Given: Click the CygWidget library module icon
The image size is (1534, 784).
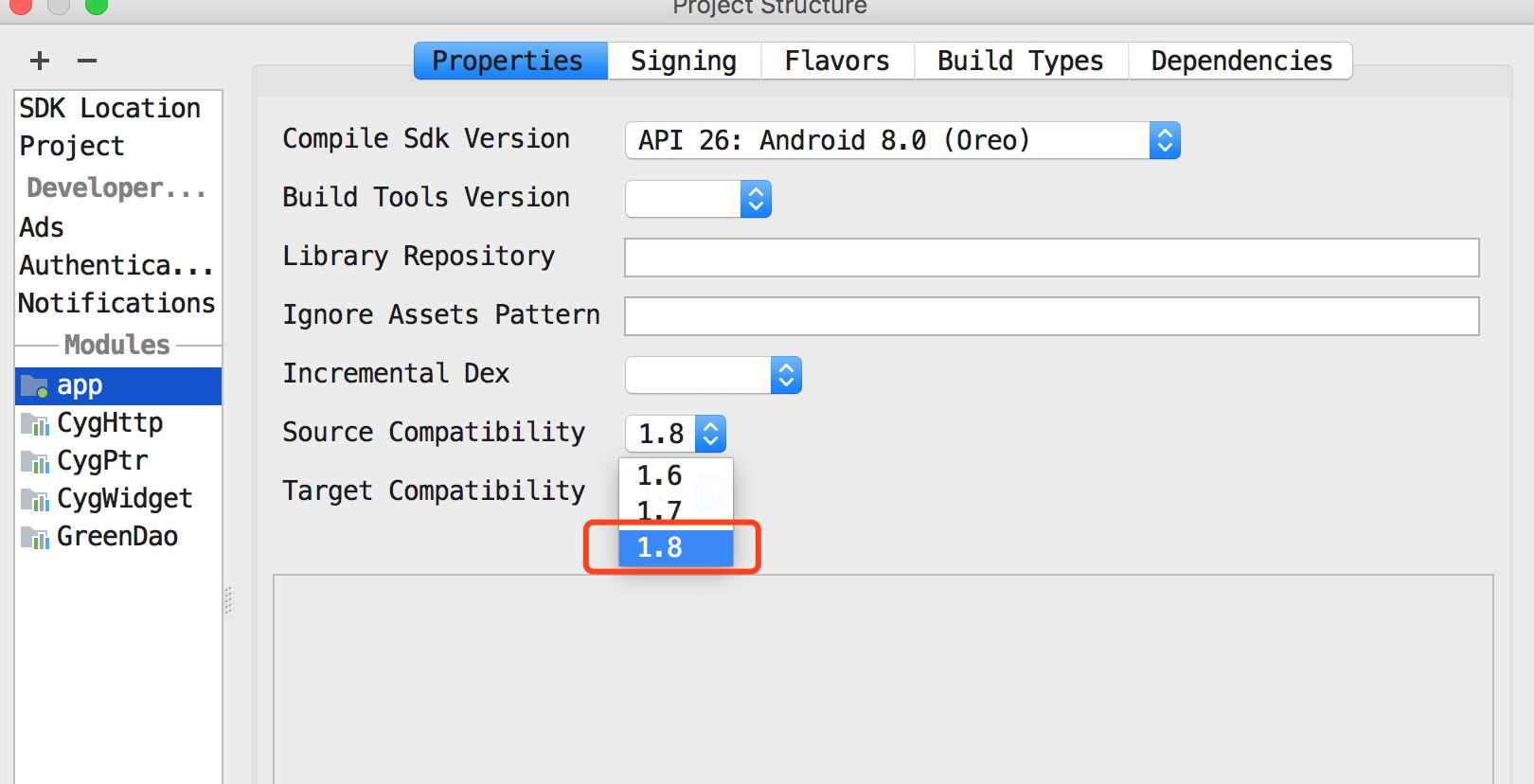Looking at the screenshot, I should [34, 500].
